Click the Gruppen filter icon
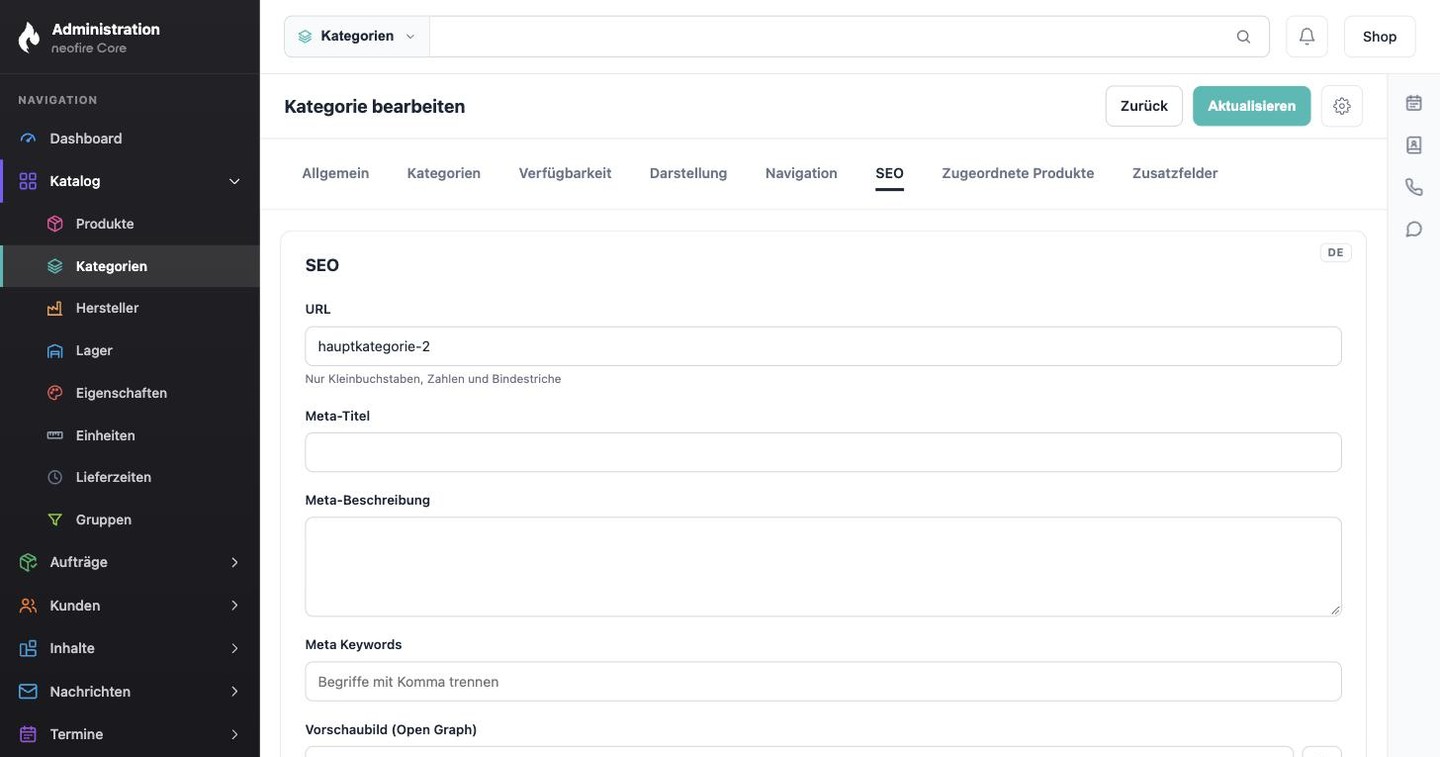 click(x=55, y=520)
